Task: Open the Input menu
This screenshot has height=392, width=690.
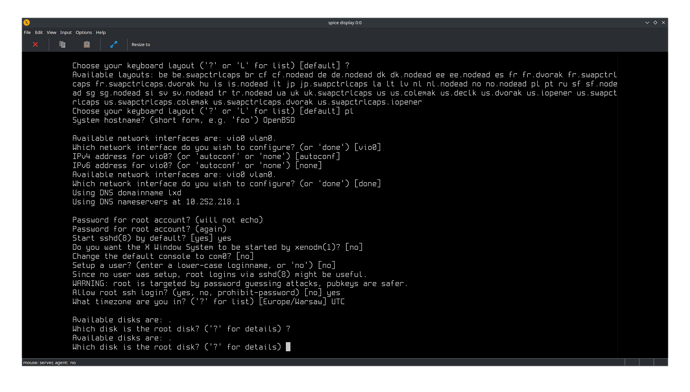Action: click(66, 33)
